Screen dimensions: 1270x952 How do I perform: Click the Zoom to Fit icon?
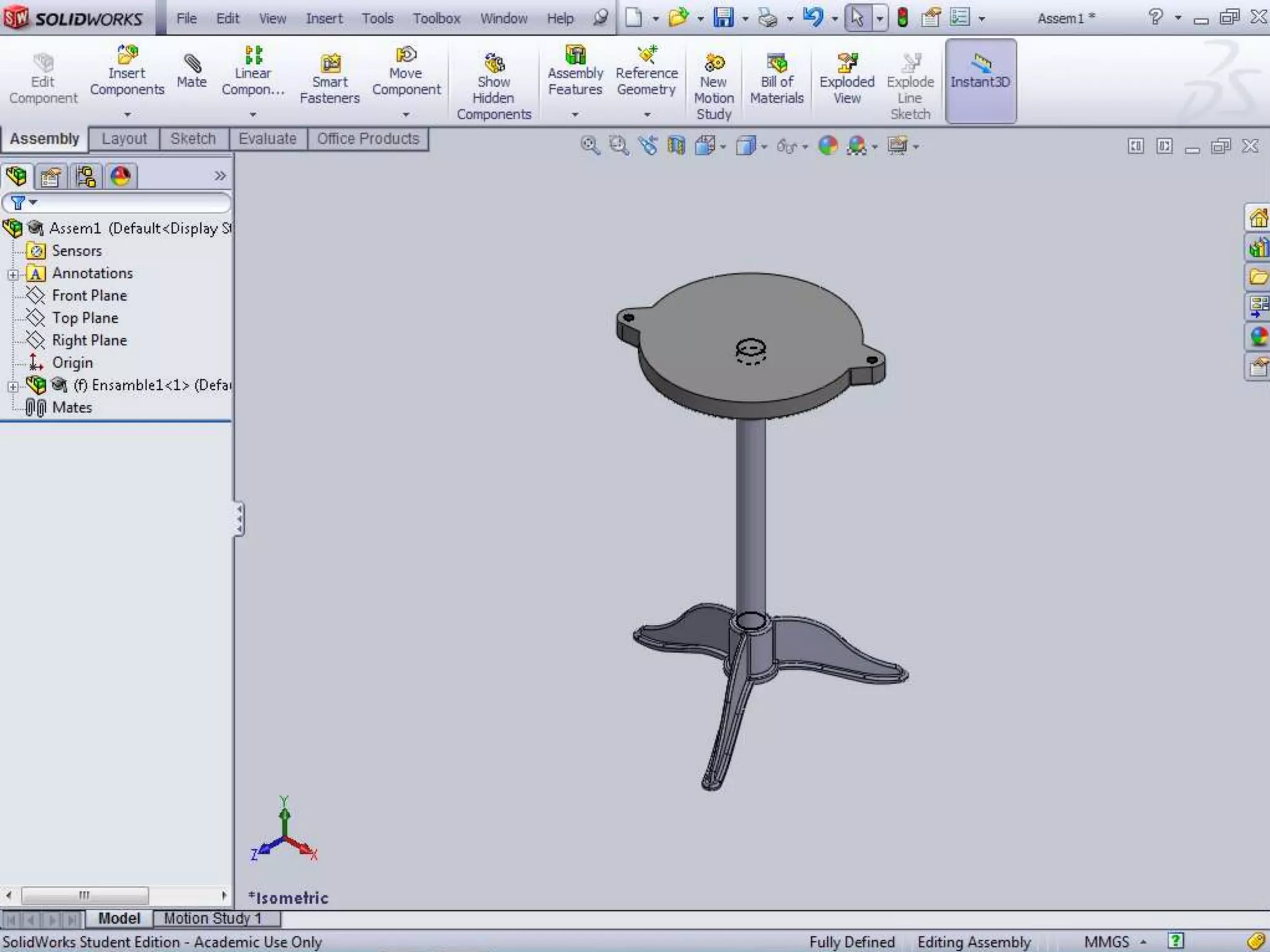pyautogui.click(x=589, y=146)
